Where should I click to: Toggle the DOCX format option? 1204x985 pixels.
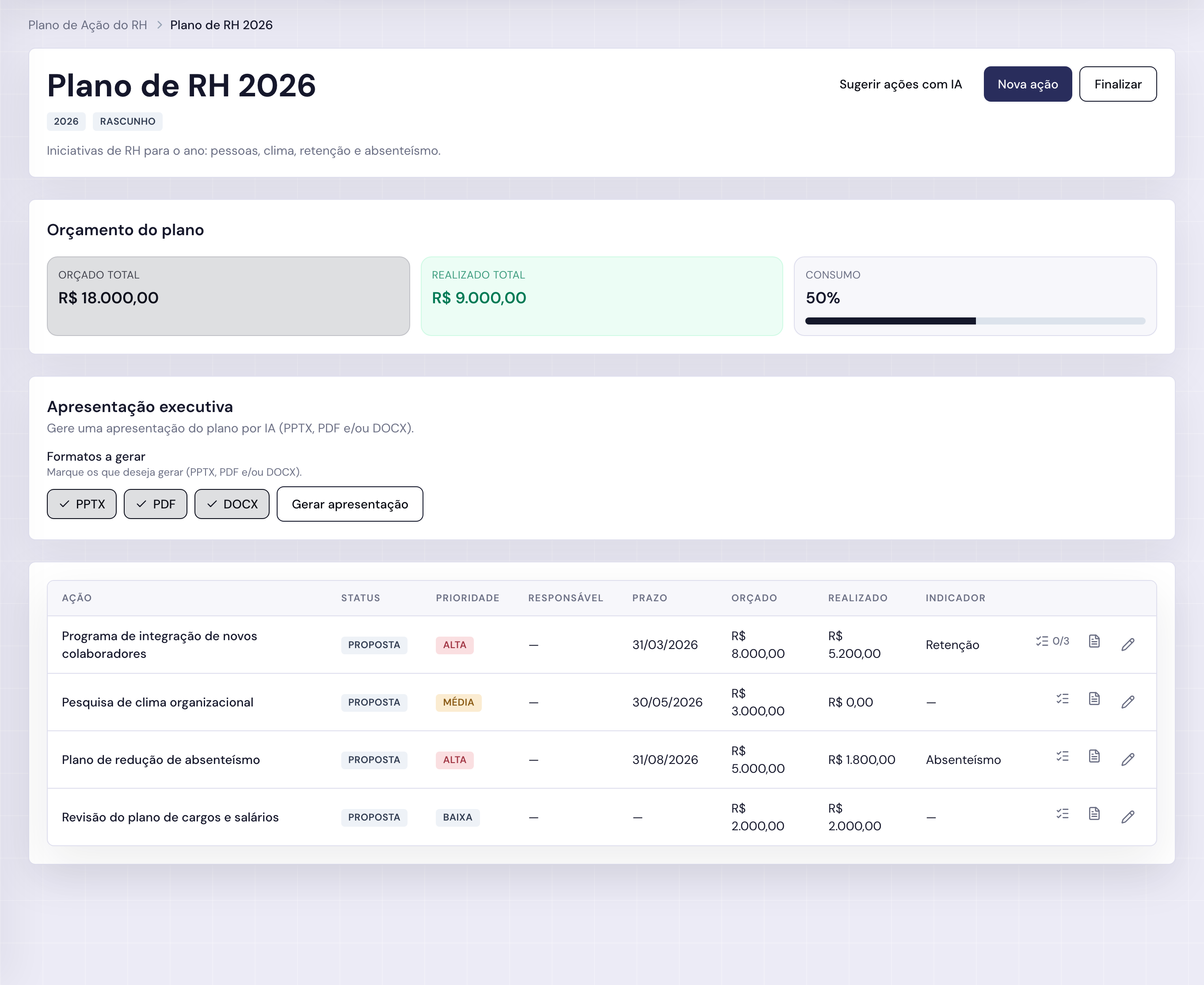coord(232,504)
